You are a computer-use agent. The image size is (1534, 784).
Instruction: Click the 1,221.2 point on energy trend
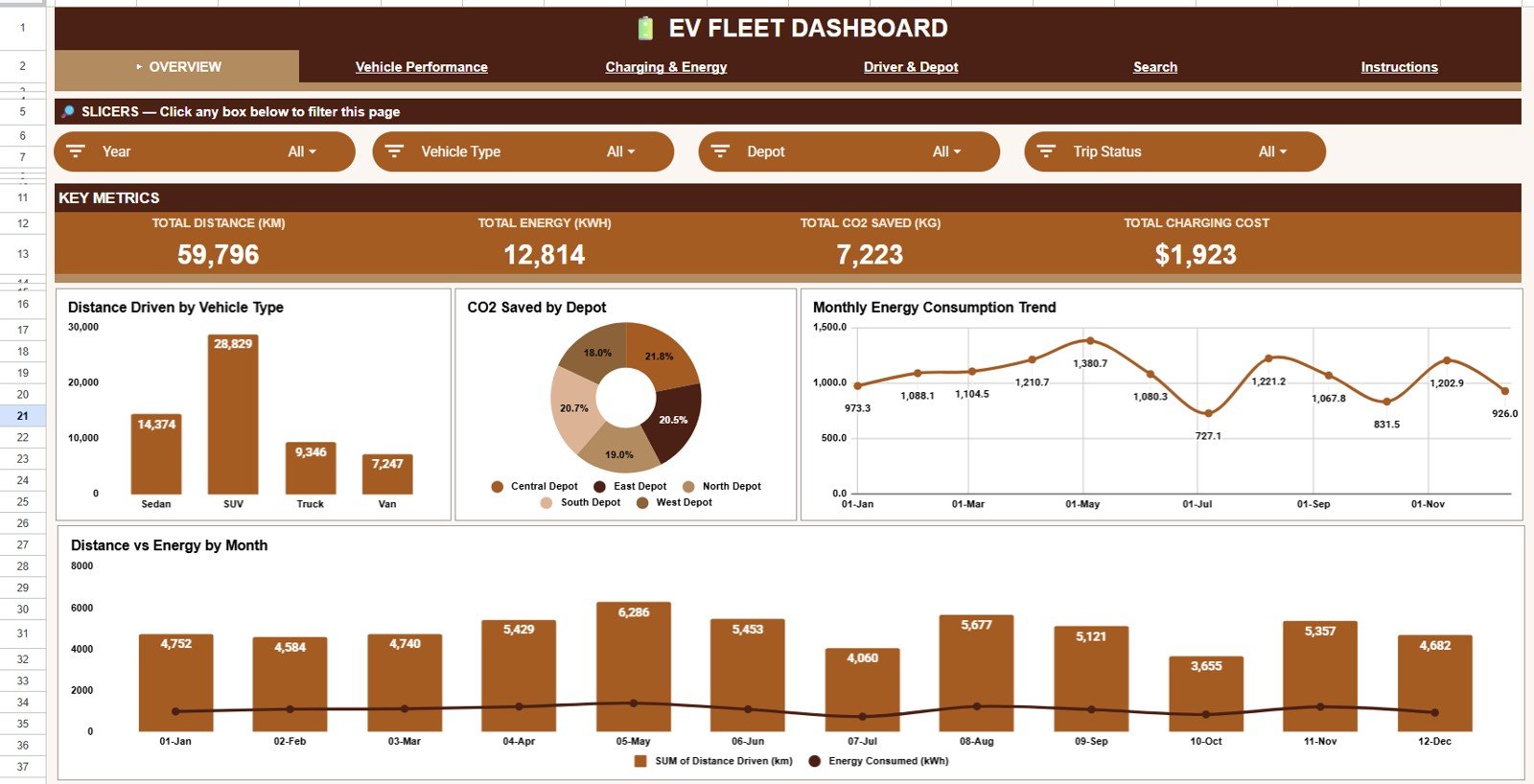(x=1268, y=358)
